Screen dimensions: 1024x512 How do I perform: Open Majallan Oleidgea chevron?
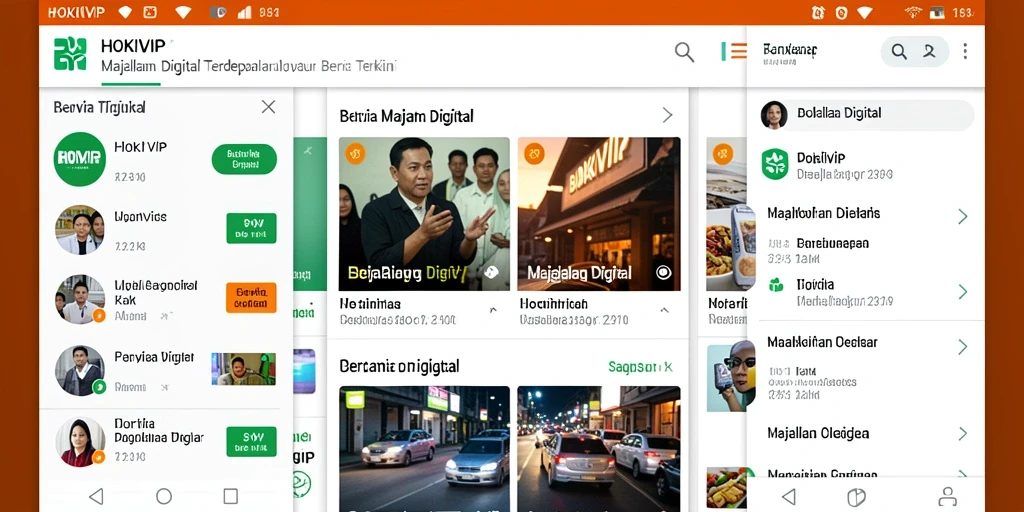click(x=963, y=433)
